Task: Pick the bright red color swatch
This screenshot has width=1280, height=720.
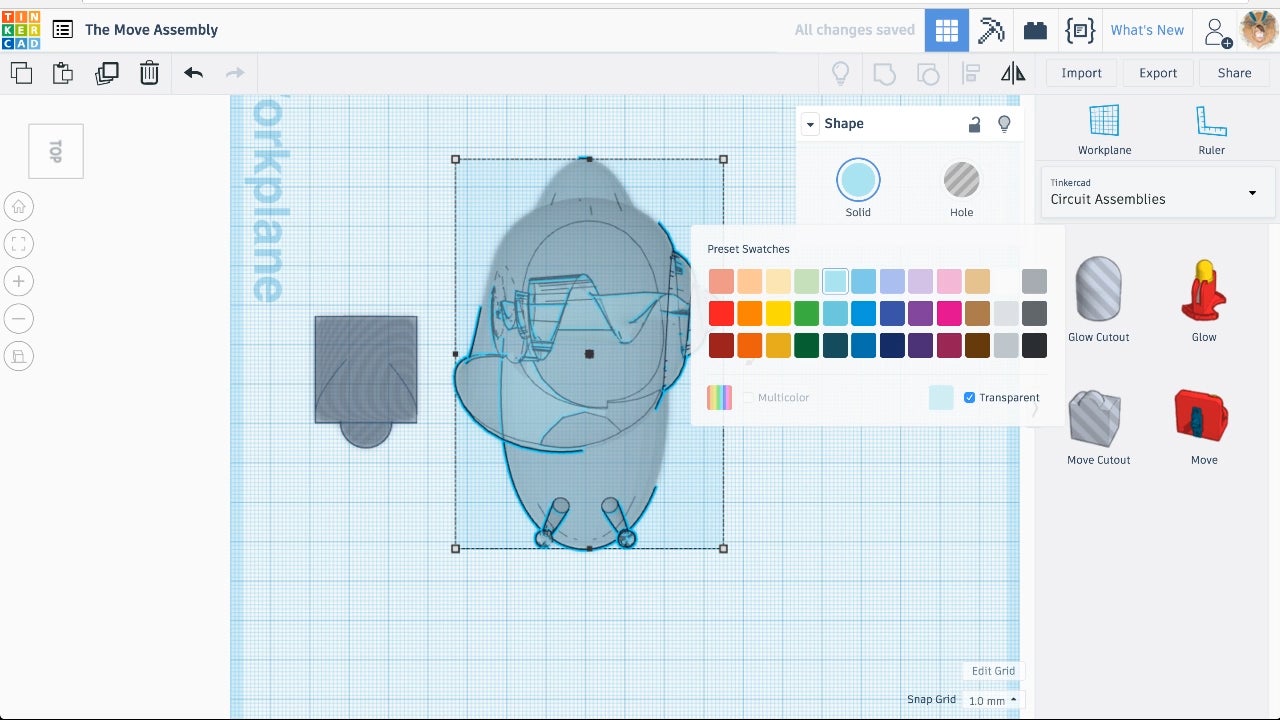Action: (x=721, y=314)
